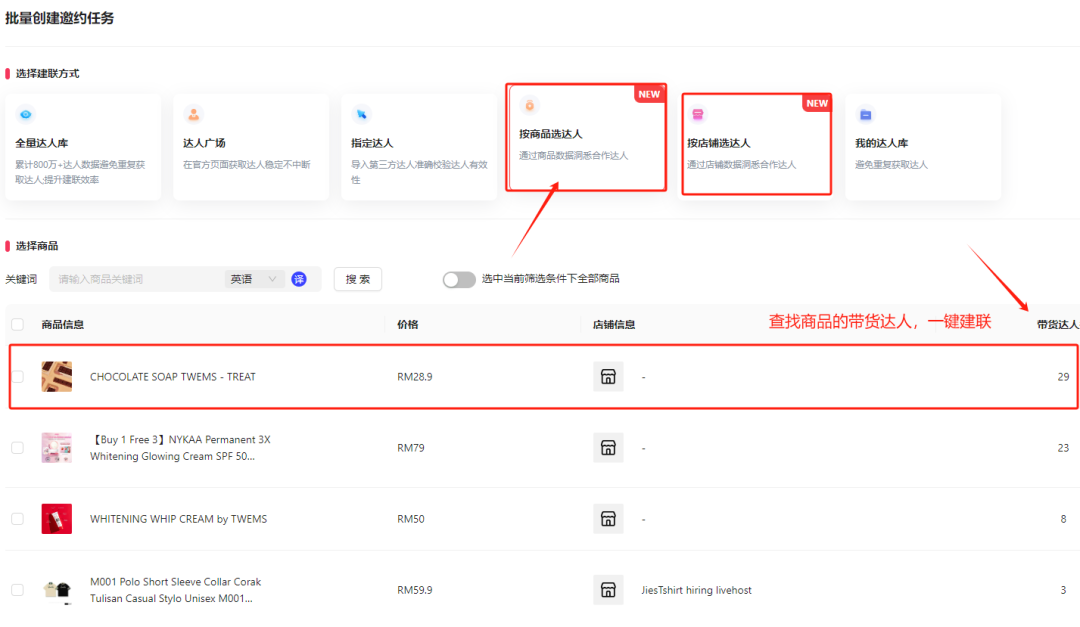Click the 指定达人 card icon
This screenshot has height=627, width=1080.
click(362, 114)
